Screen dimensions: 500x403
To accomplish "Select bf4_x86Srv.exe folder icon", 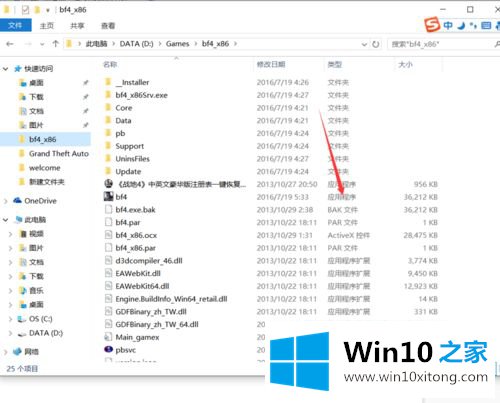I will pos(108,95).
